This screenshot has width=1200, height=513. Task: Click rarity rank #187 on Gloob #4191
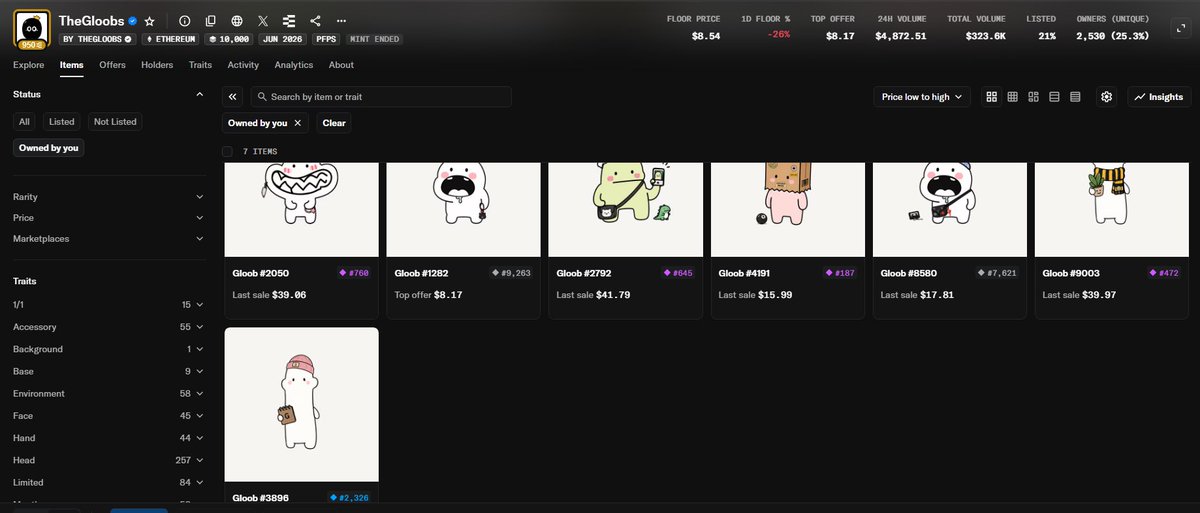(x=839, y=273)
